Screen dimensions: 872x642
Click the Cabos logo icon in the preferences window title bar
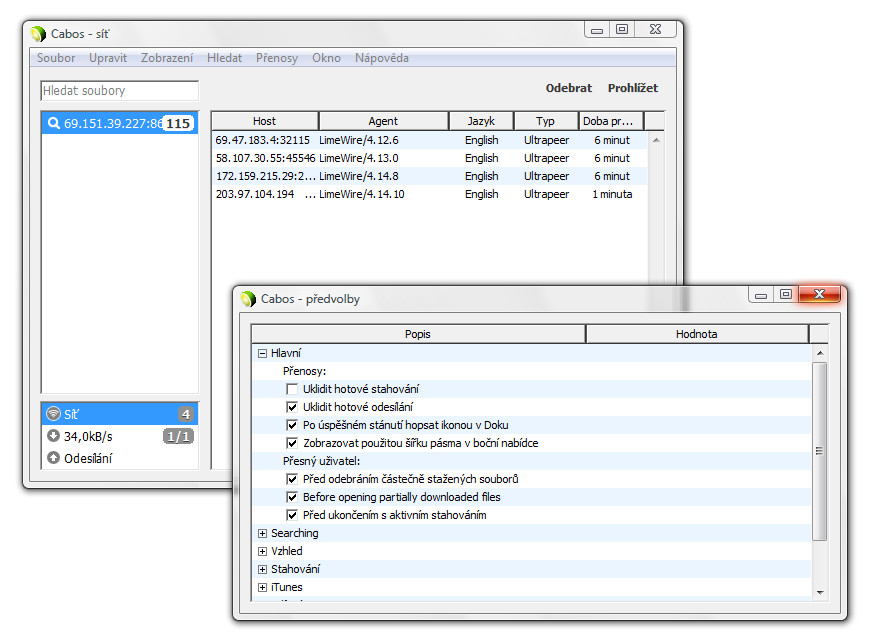(248, 299)
